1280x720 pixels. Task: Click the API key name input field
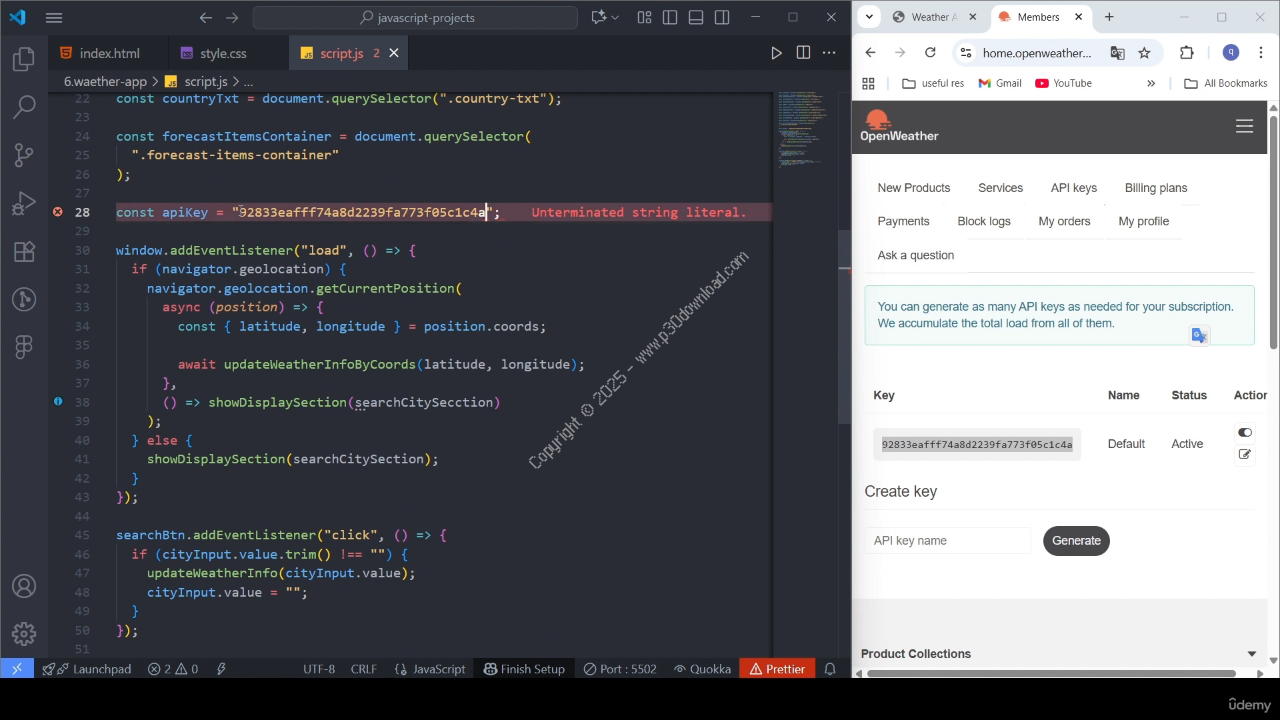(x=947, y=541)
